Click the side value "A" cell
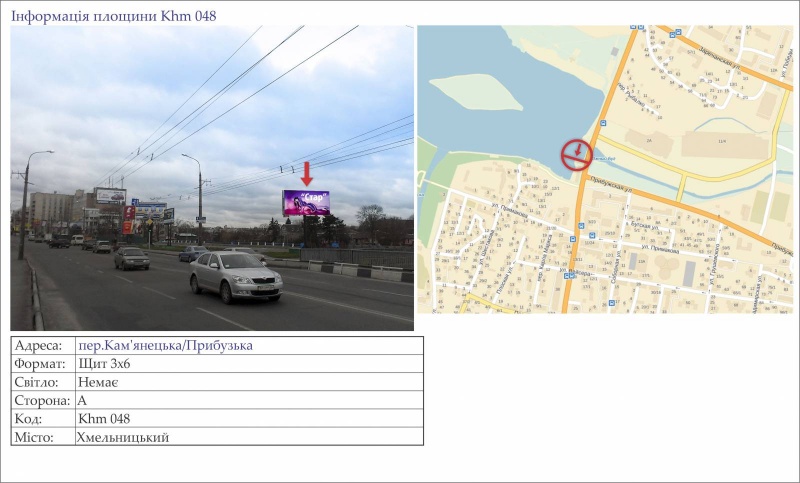The width and height of the screenshot is (800, 483). pos(82,400)
